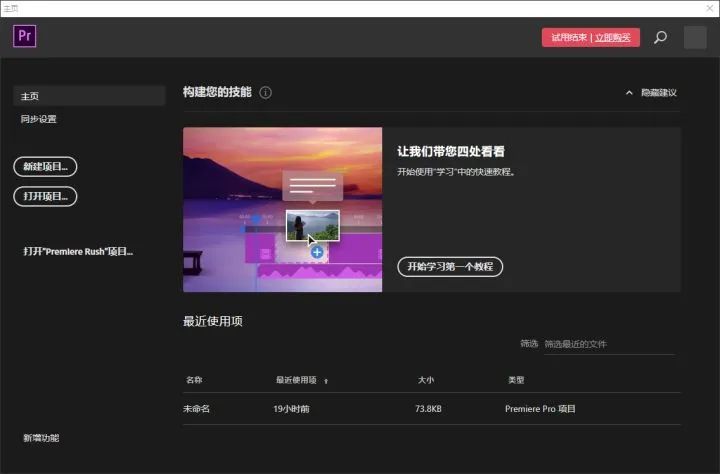The width and height of the screenshot is (720, 474).
Task: Open the 同步设置 sidebar item
Action: pyautogui.click(x=39, y=119)
